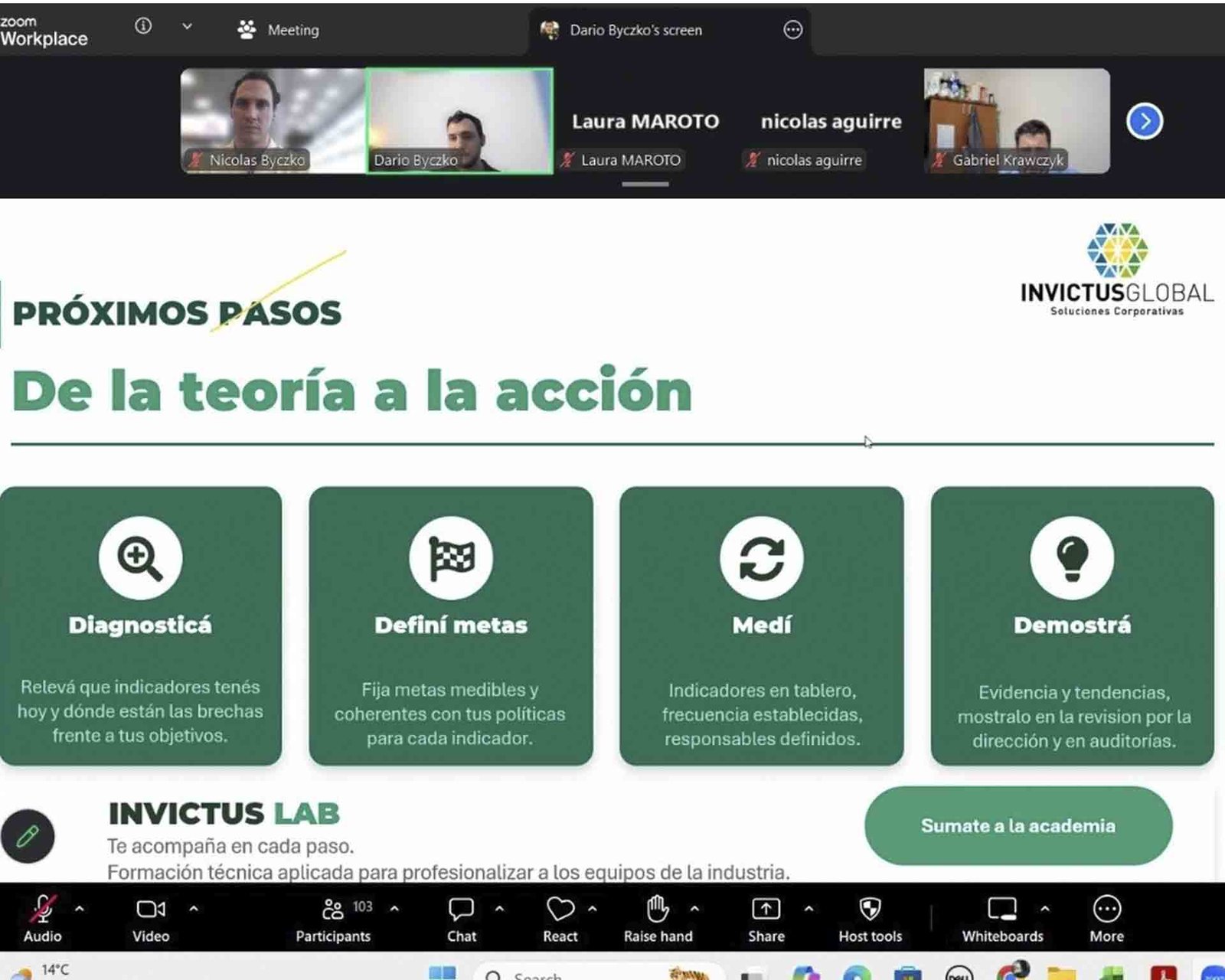Start screen Share
The height and width of the screenshot is (980, 1225).
(x=766, y=918)
